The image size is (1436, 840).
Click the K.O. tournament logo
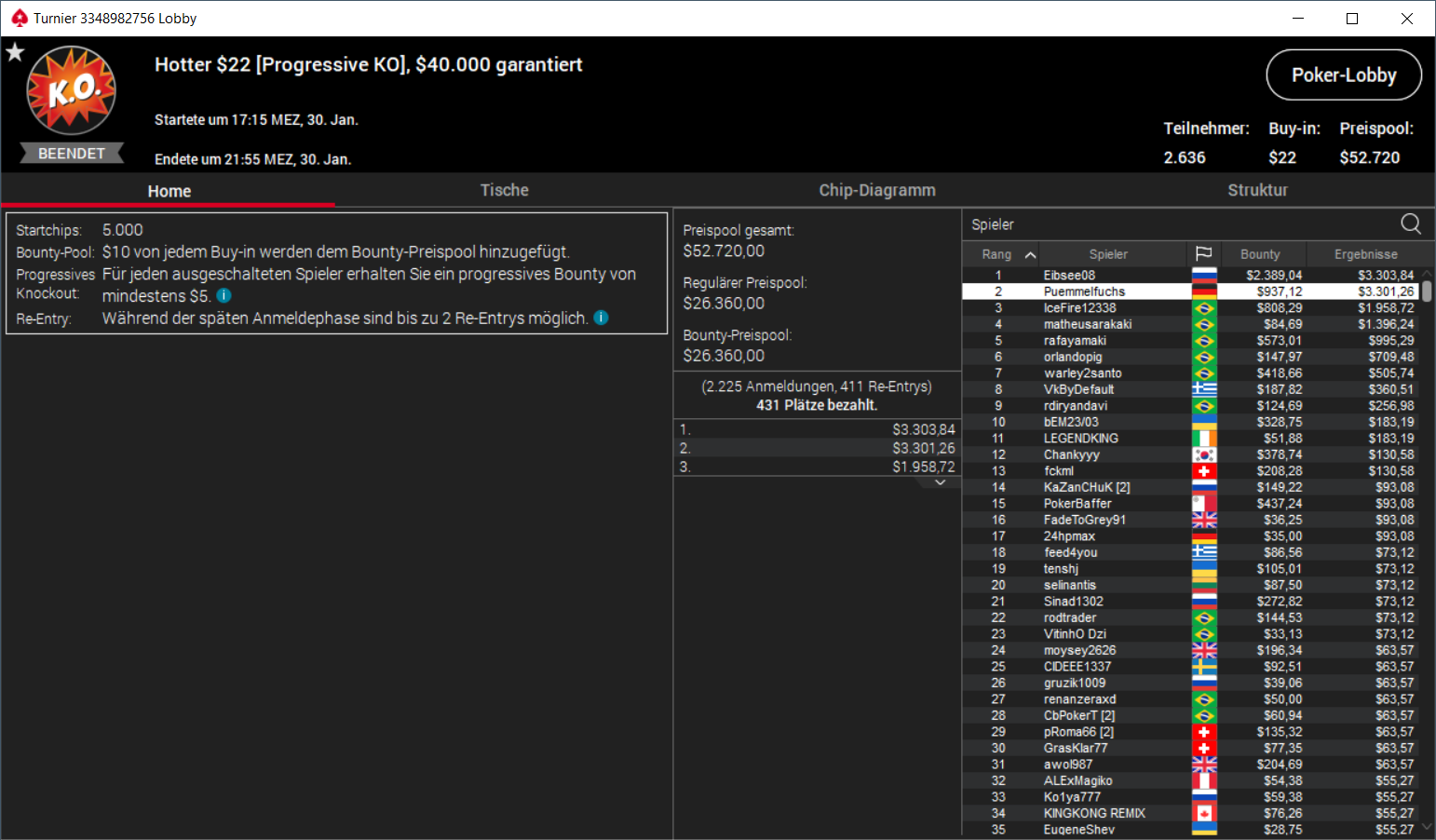(72, 91)
